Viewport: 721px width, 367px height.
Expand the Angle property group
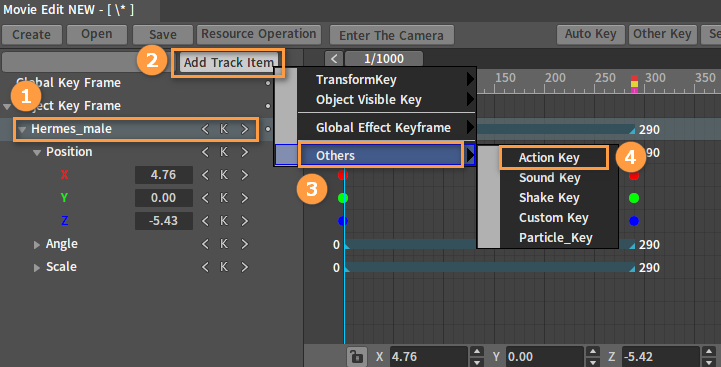click(37, 245)
